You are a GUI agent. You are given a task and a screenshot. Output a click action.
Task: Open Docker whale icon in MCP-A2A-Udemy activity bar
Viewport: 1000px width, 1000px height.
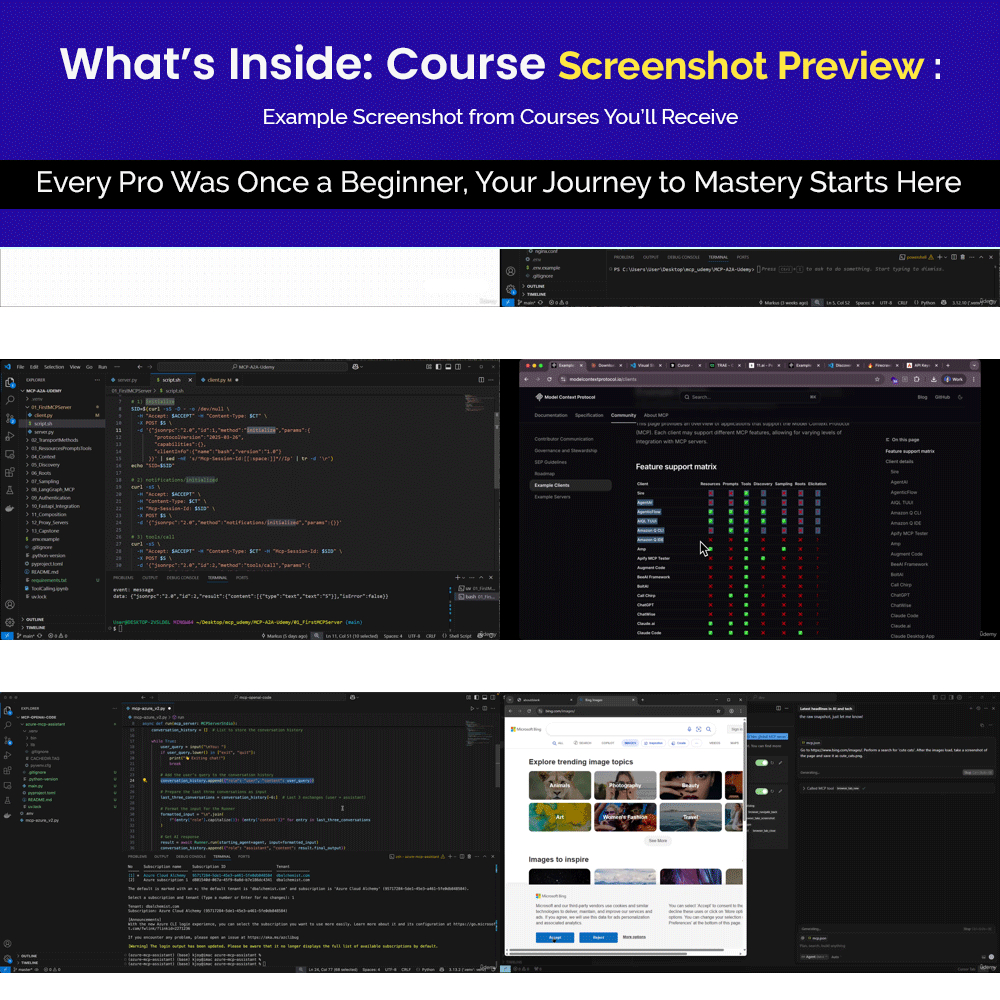pos(10,508)
